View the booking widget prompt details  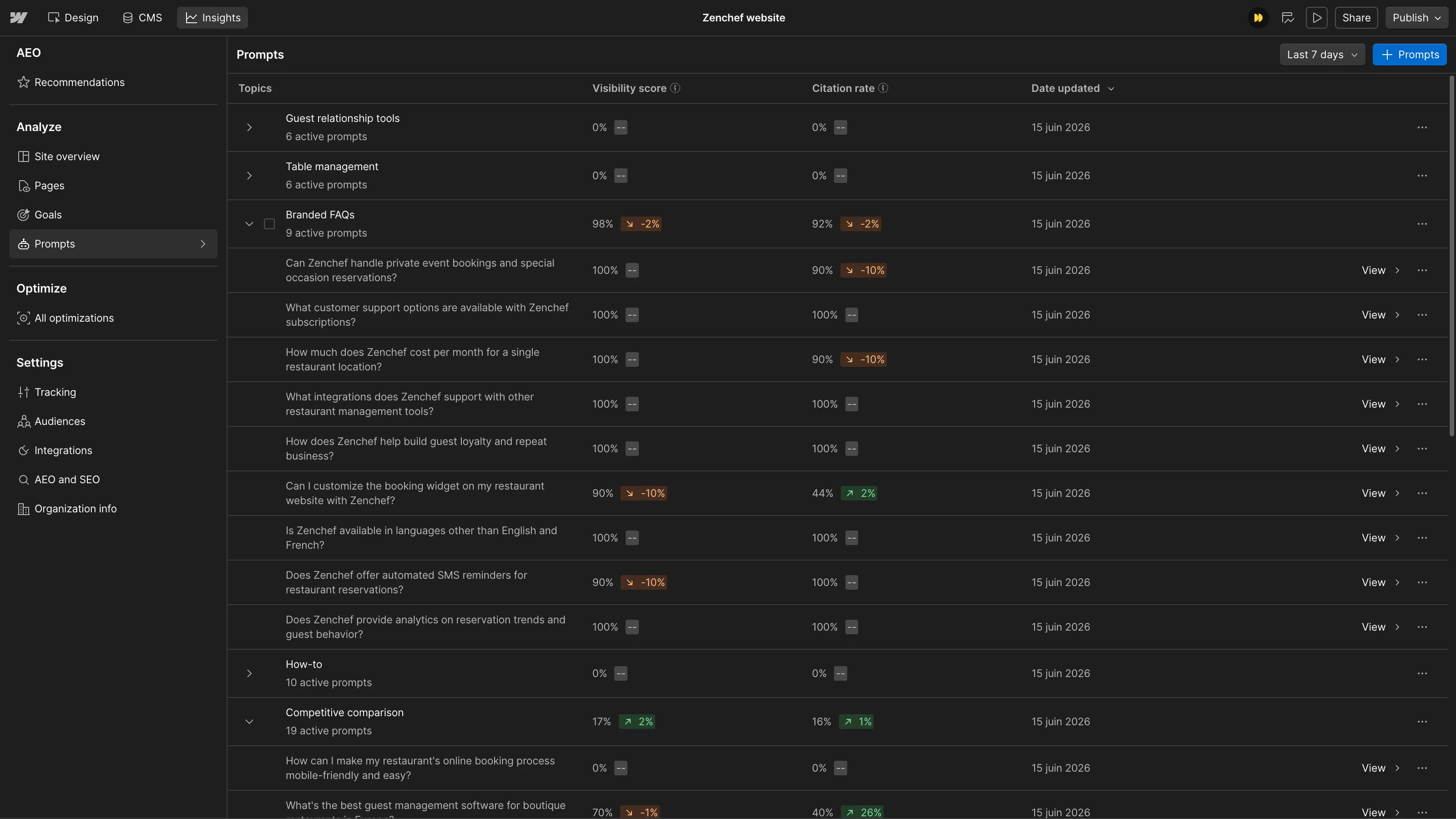click(1380, 493)
